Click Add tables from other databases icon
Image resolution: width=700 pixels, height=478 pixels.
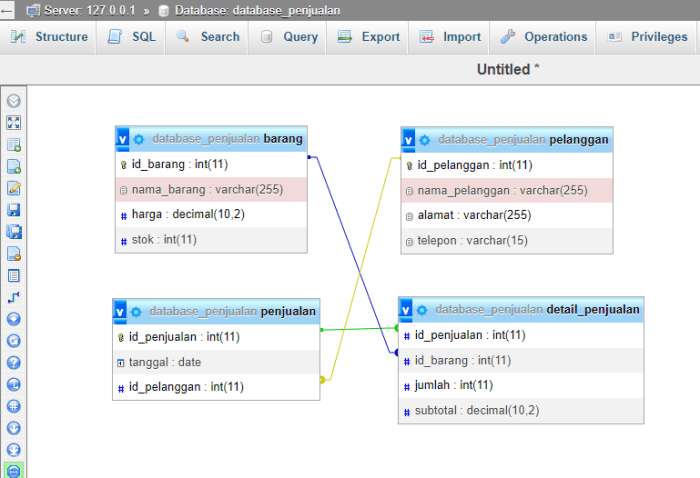13,145
